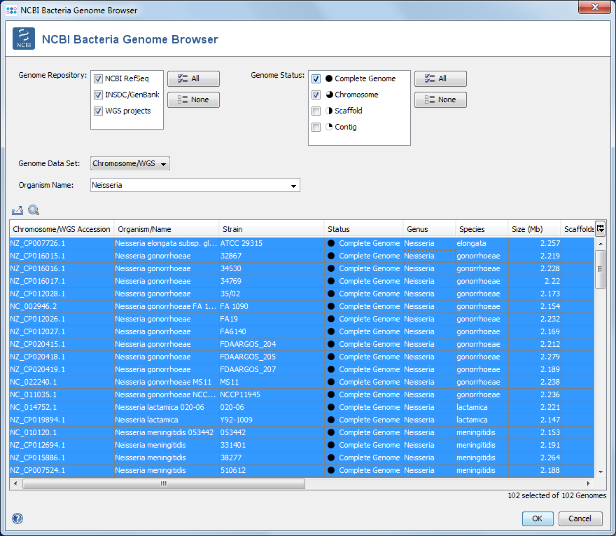Click the magnifier search icon above the table
Viewport: 616px width, 536px height.
pos(34,210)
